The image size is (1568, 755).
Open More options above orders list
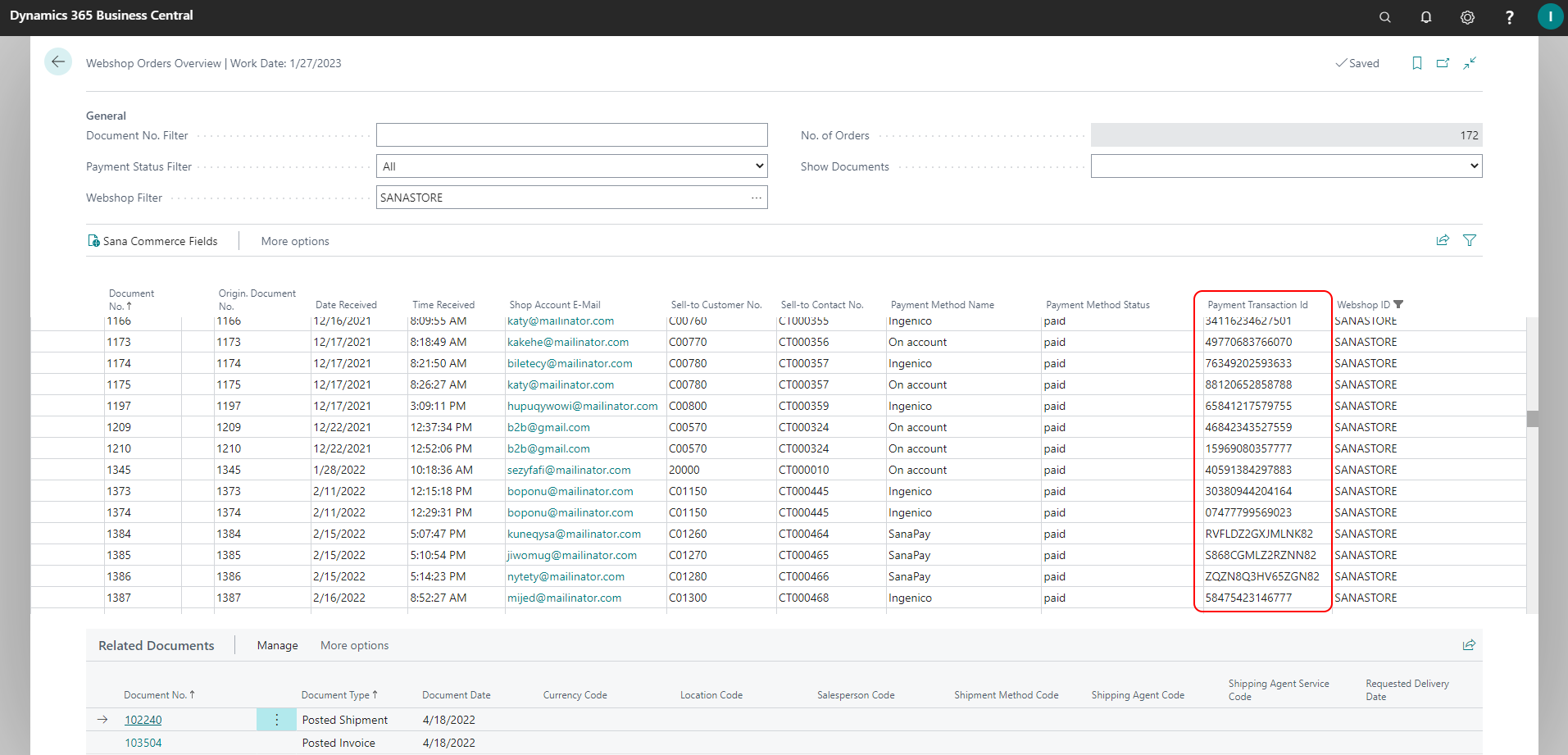pyautogui.click(x=295, y=241)
